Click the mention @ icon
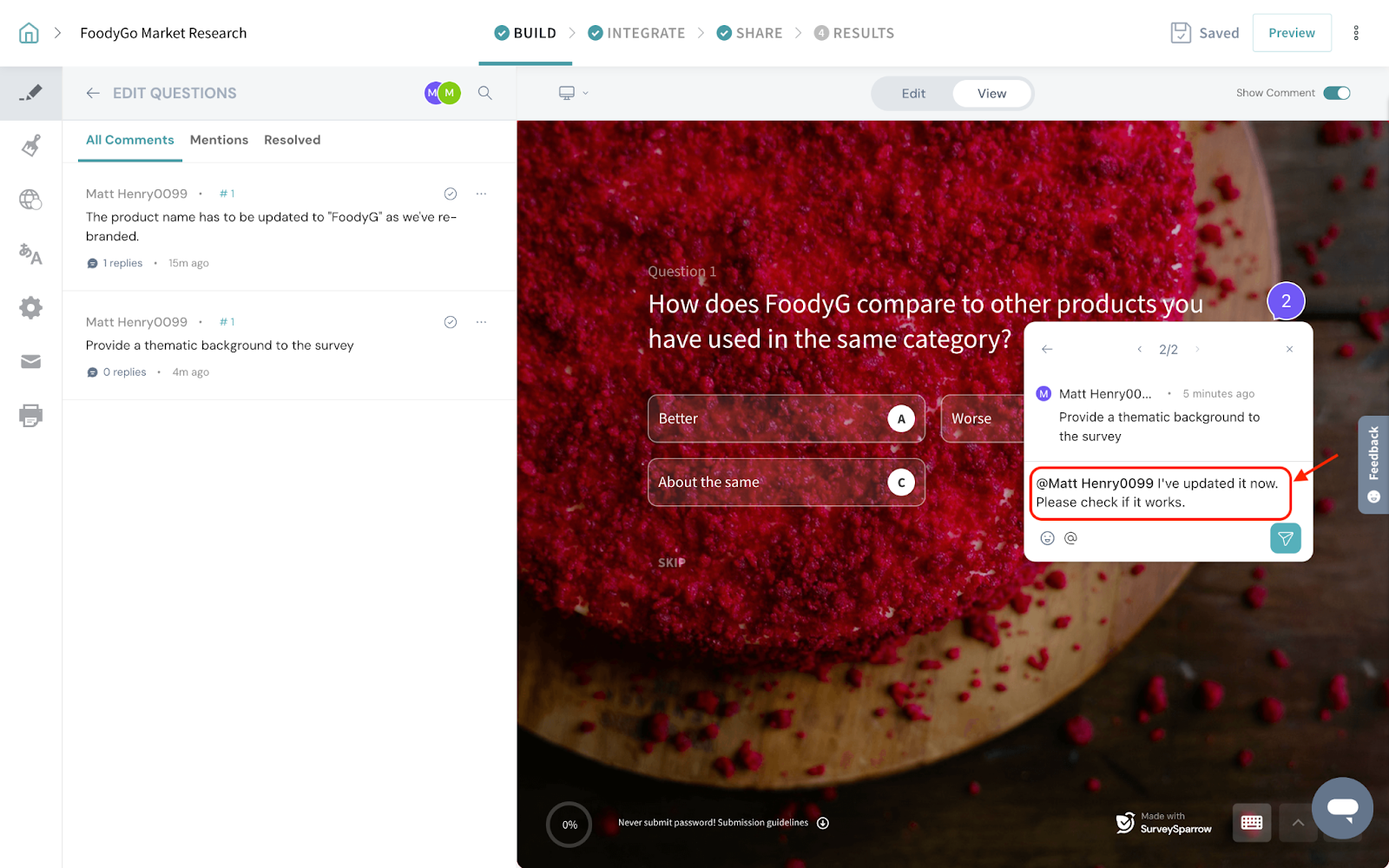The image size is (1389, 868). [x=1070, y=538]
